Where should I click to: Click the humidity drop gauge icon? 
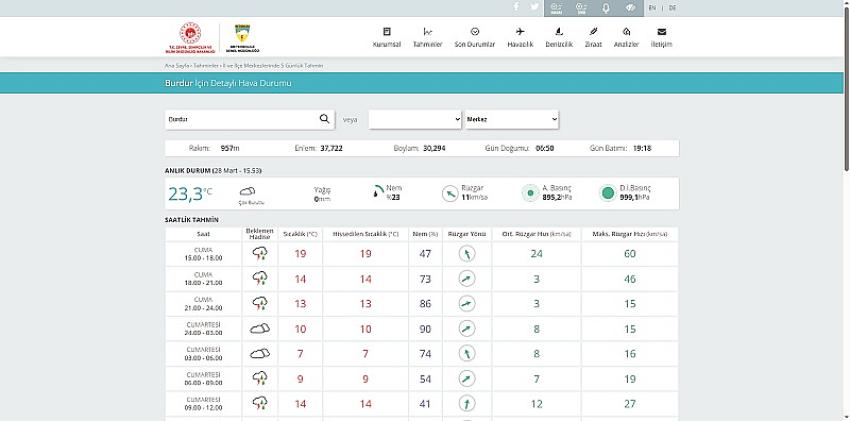point(378,192)
